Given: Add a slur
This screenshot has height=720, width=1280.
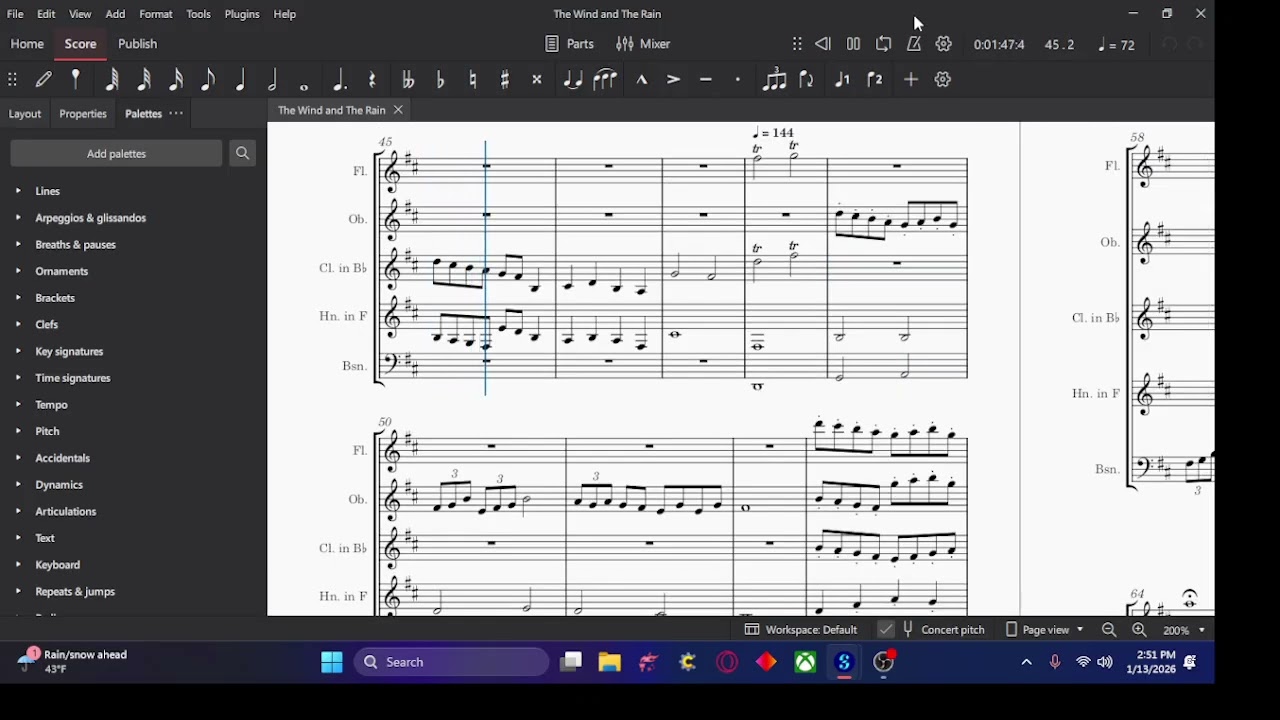Looking at the screenshot, I should tap(605, 79).
